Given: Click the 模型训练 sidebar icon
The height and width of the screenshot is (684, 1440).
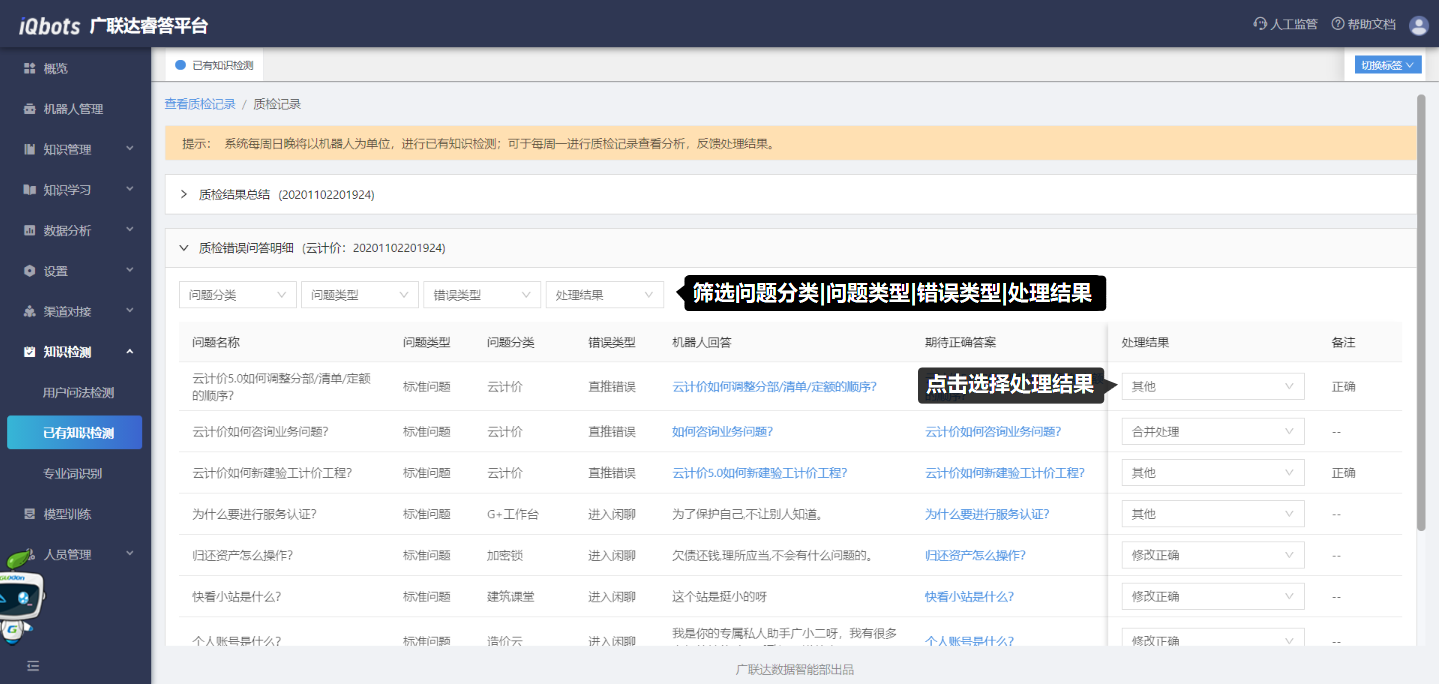Looking at the screenshot, I should [x=30, y=514].
